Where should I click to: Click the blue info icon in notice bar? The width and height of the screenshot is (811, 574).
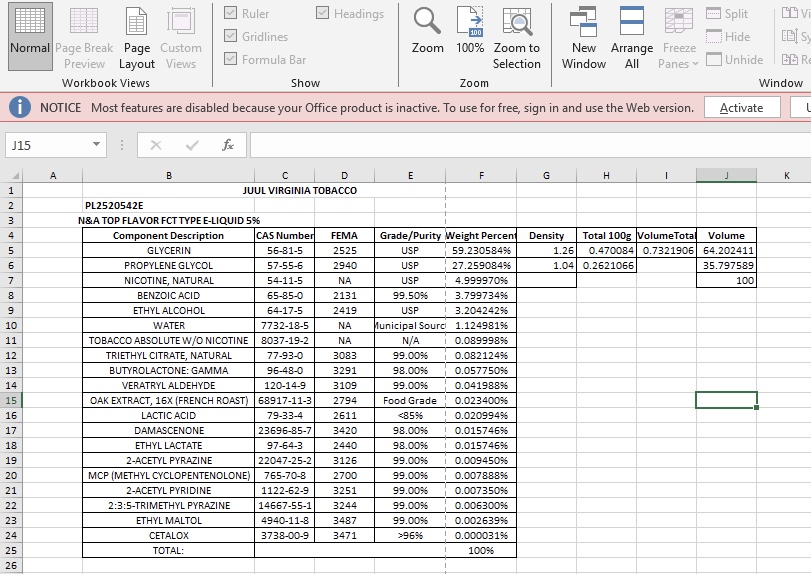click(20, 108)
